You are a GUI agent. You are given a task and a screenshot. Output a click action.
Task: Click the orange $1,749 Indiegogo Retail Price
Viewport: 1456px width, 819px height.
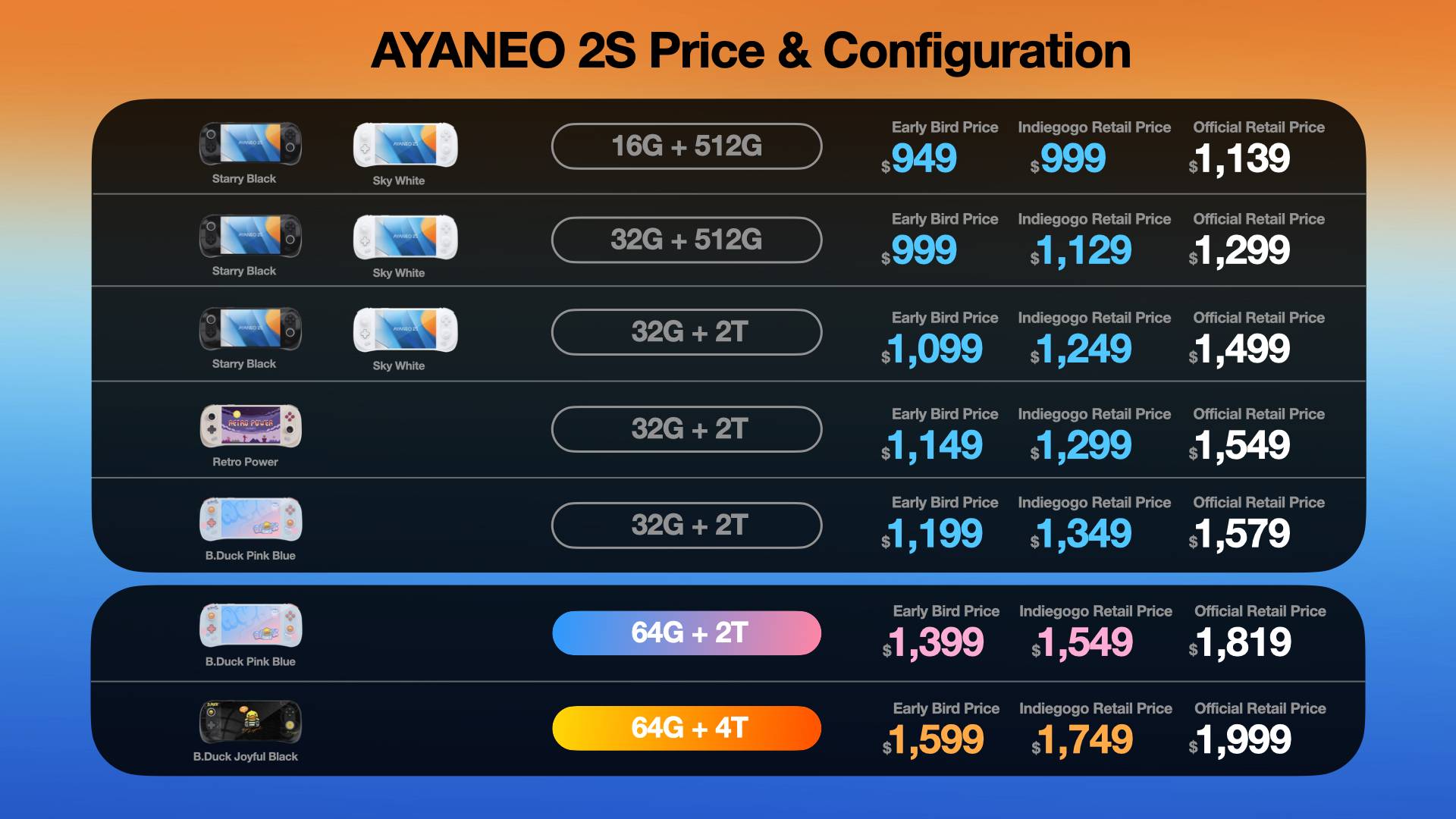click(1082, 739)
